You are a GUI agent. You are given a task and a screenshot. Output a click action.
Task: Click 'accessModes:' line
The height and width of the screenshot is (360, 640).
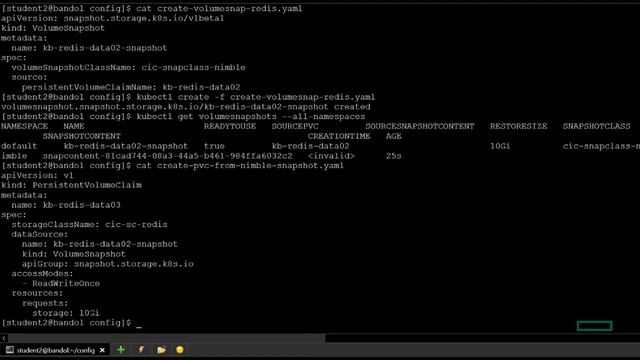pos(42,274)
